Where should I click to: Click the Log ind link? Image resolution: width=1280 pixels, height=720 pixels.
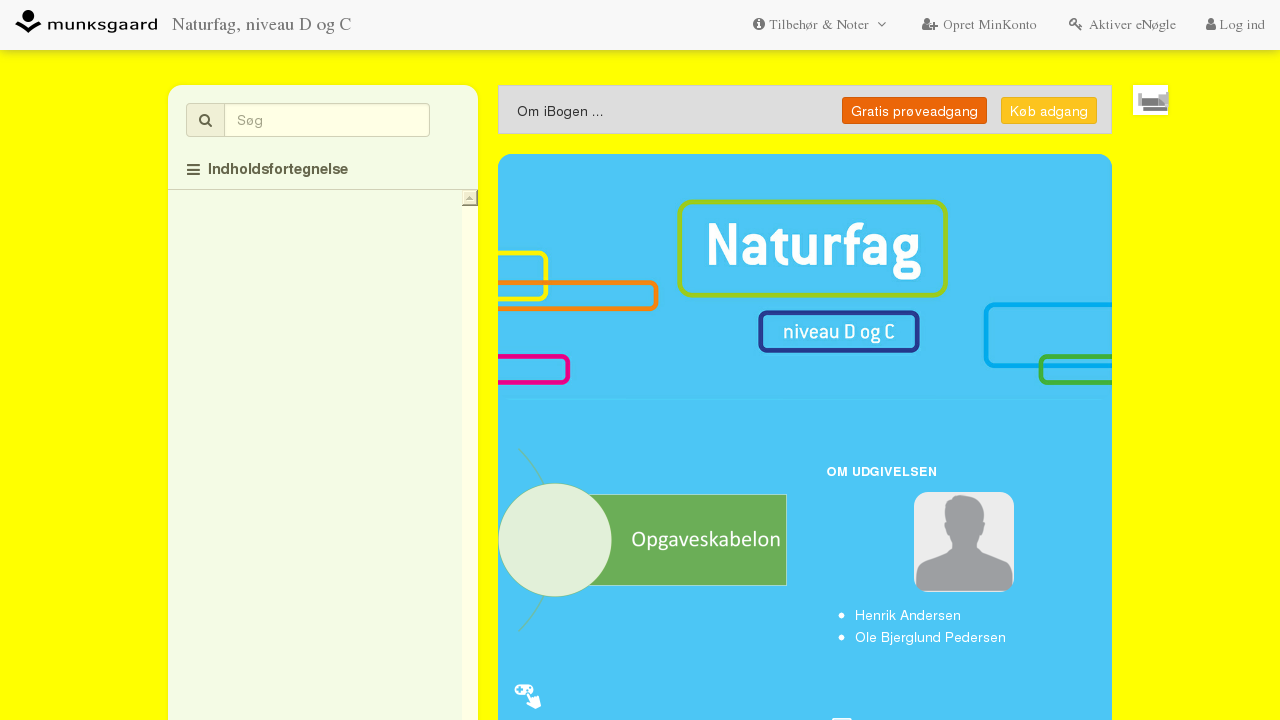click(x=1235, y=24)
